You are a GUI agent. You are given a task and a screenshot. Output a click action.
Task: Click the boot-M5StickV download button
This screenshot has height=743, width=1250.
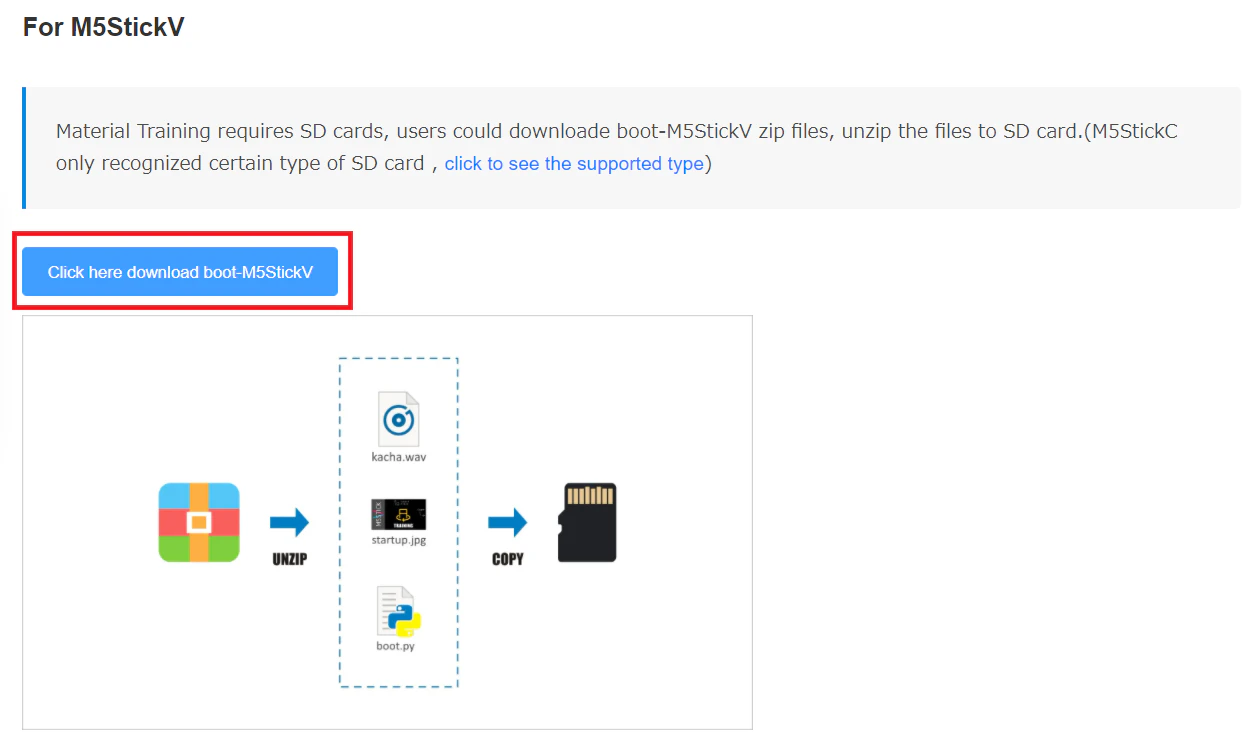(x=180, y=272)
